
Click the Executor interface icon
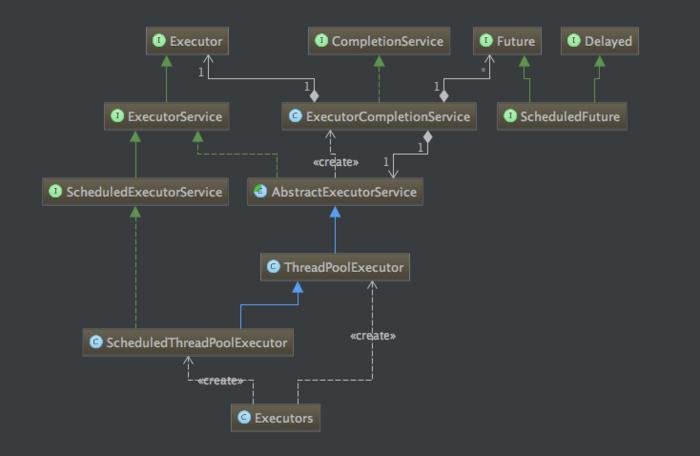159,41
